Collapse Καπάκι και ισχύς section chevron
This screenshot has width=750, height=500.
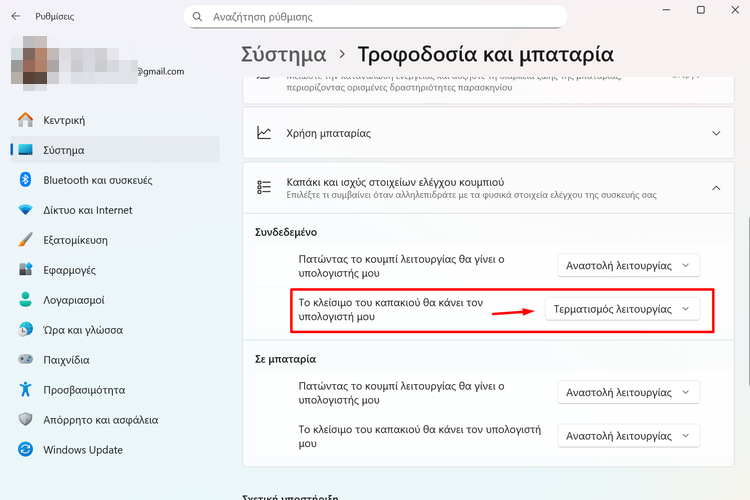(716, 188)
